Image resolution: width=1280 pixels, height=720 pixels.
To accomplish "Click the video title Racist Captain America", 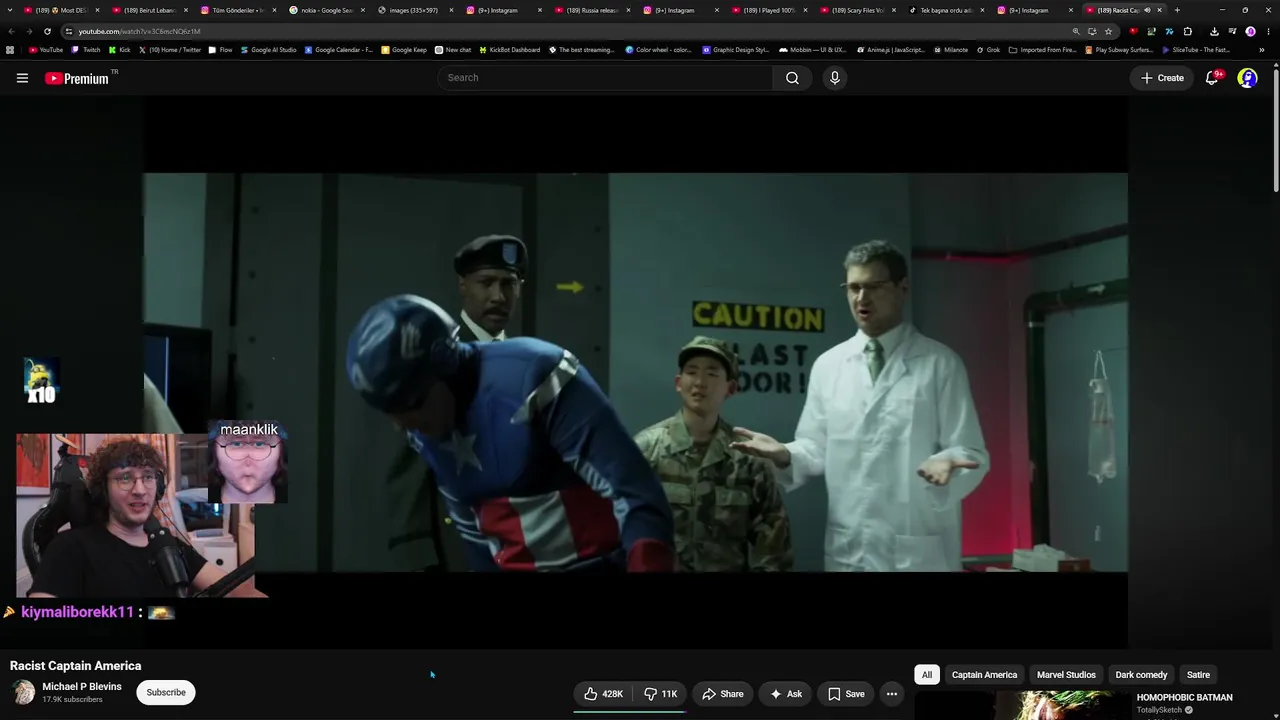I will [x=76, y=666].
